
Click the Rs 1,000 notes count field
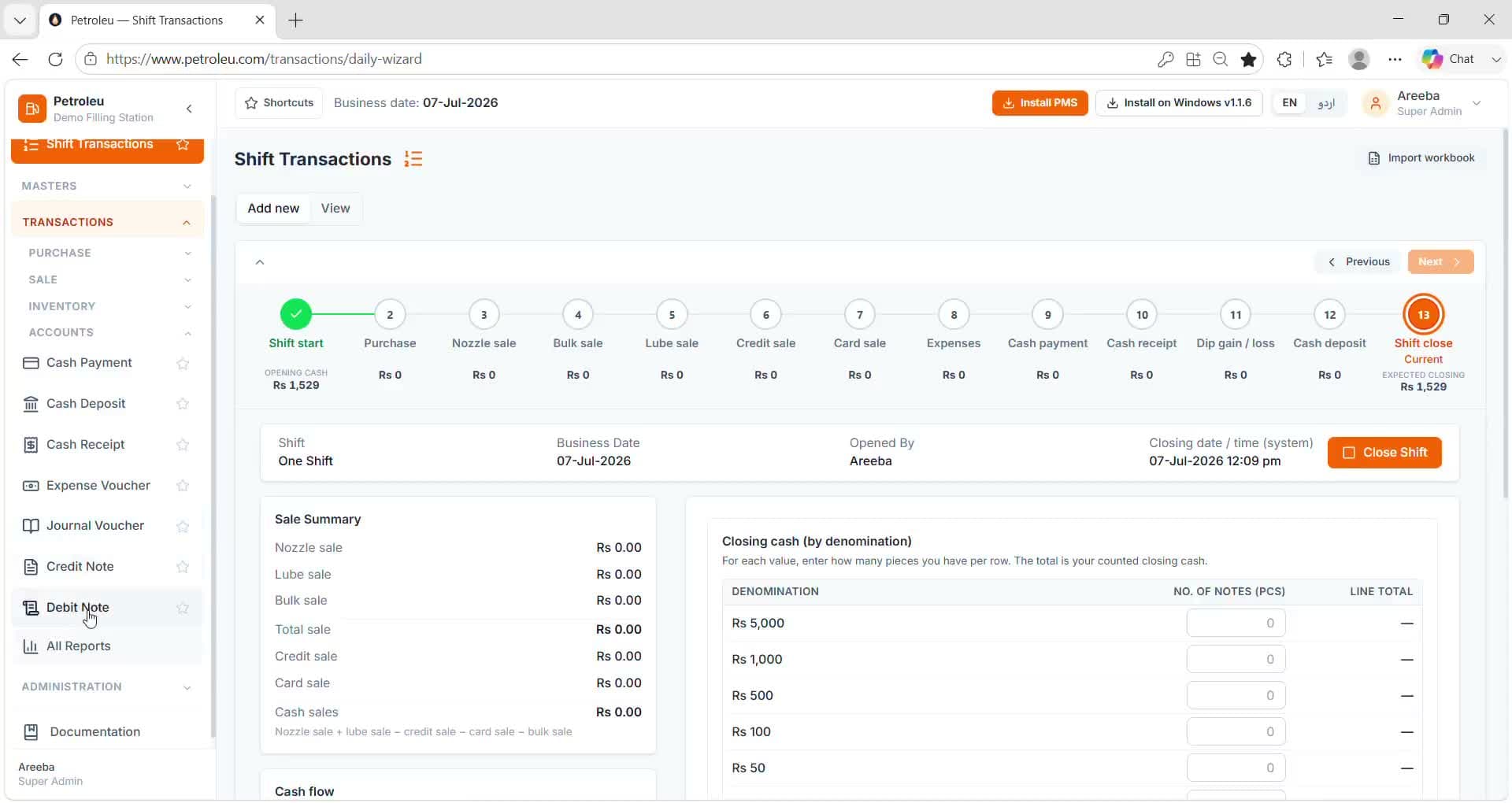(x=1236, y=660)
